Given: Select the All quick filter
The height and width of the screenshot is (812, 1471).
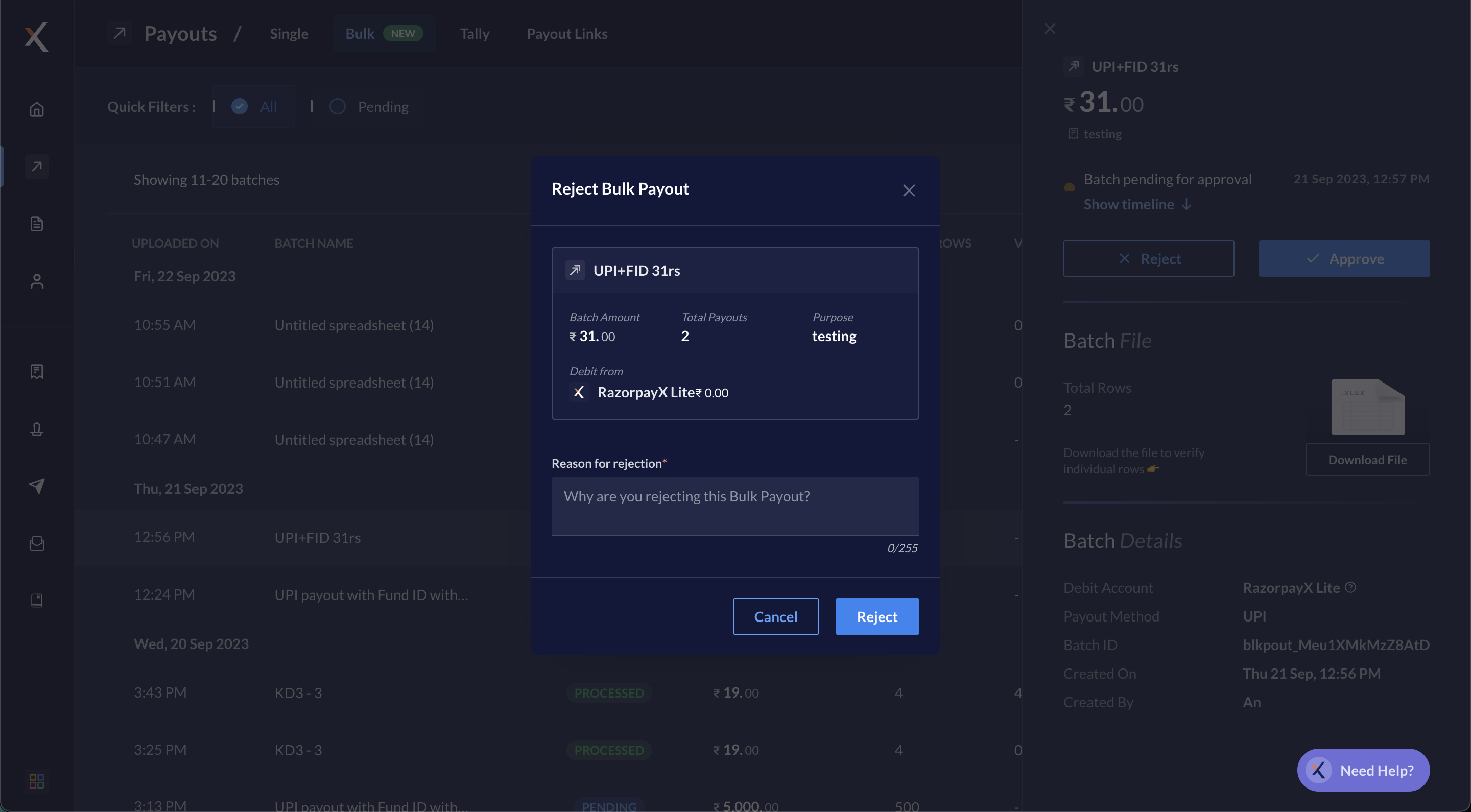Looking at the screenshot, I should click(x=253, y=106).
